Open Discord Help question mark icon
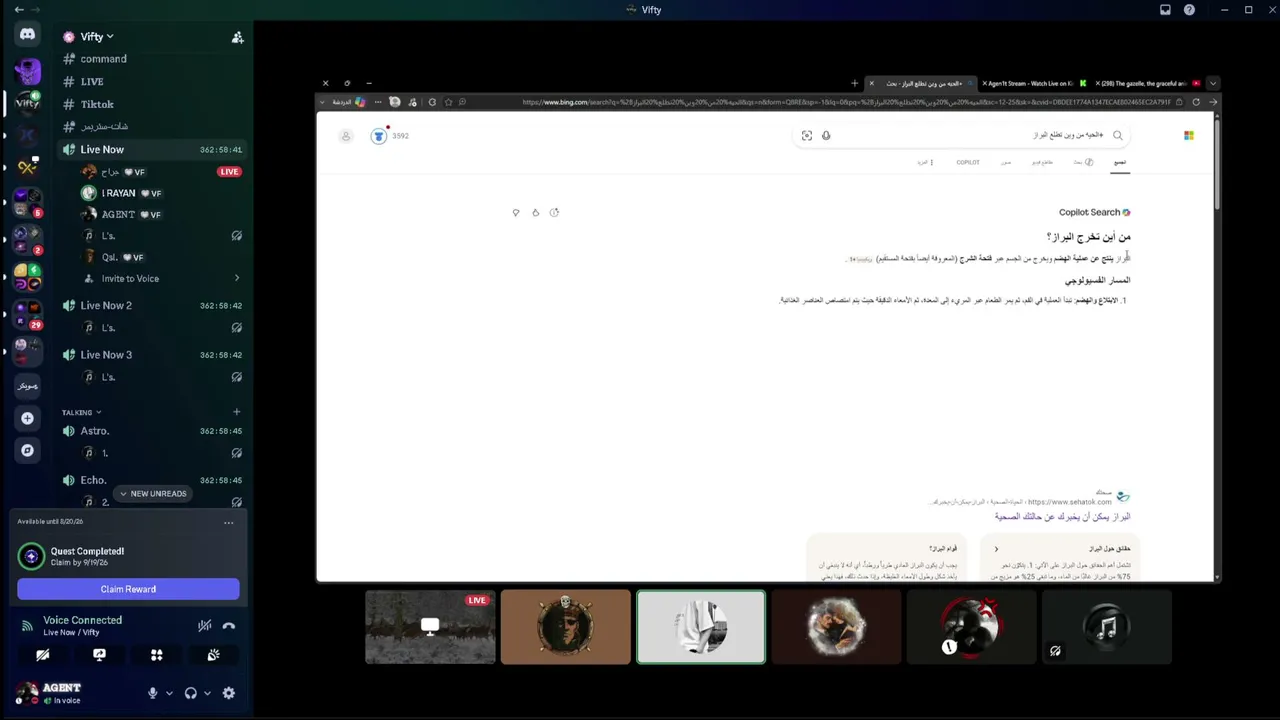Image resolution: width=1280 pixels, height=720 pixels. click(1189, 10)
